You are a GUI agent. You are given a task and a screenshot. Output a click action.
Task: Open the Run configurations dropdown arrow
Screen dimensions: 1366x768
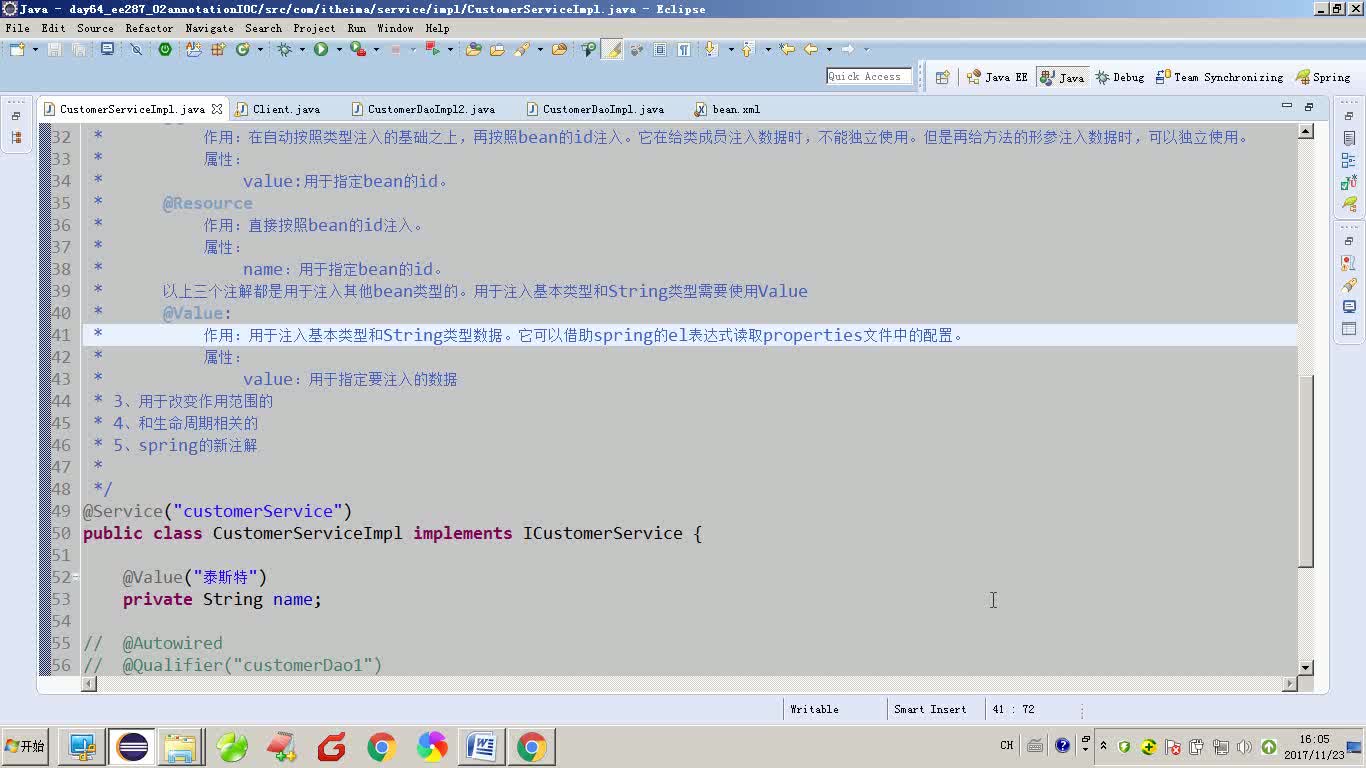coord(339,49)
